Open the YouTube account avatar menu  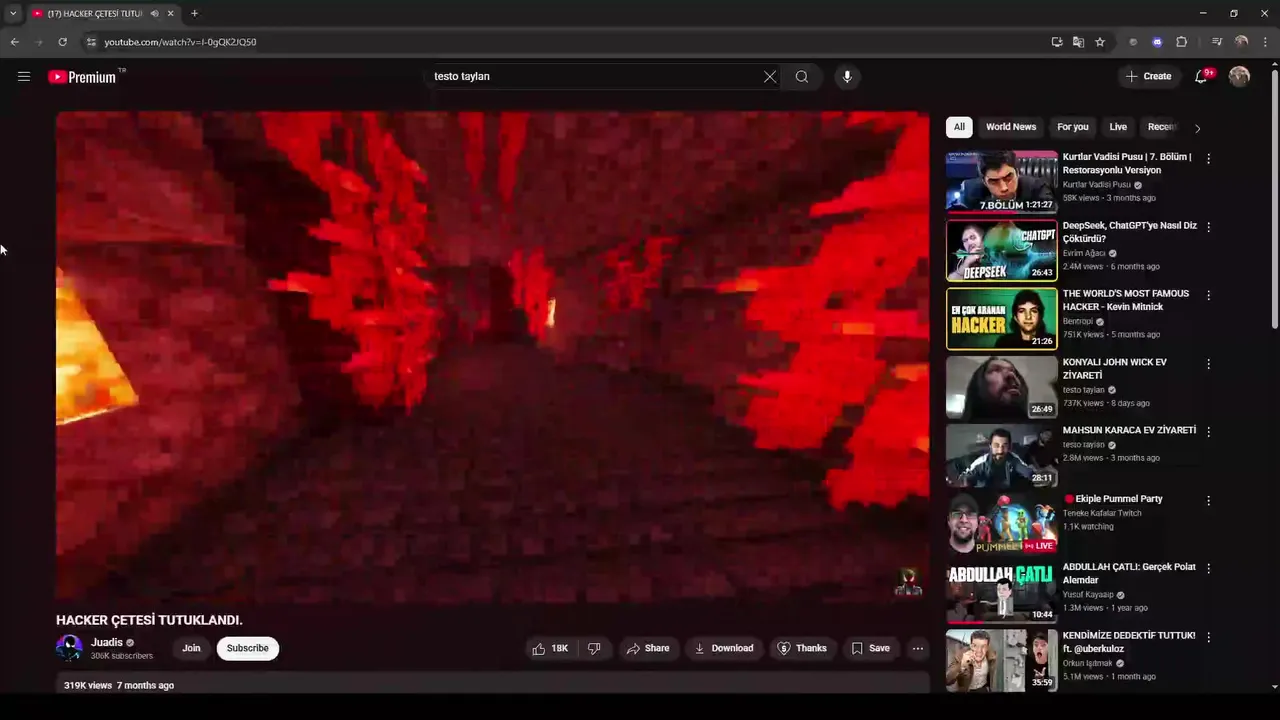coord(1239,76)
